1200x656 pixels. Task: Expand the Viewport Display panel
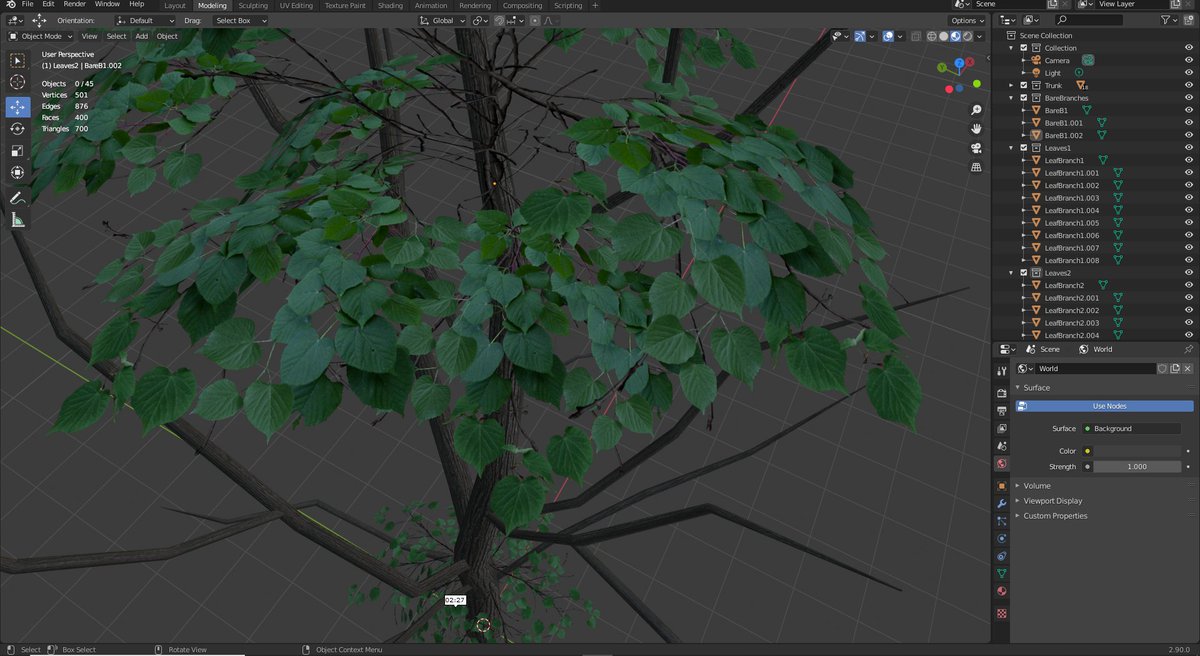coord(1052,501)
